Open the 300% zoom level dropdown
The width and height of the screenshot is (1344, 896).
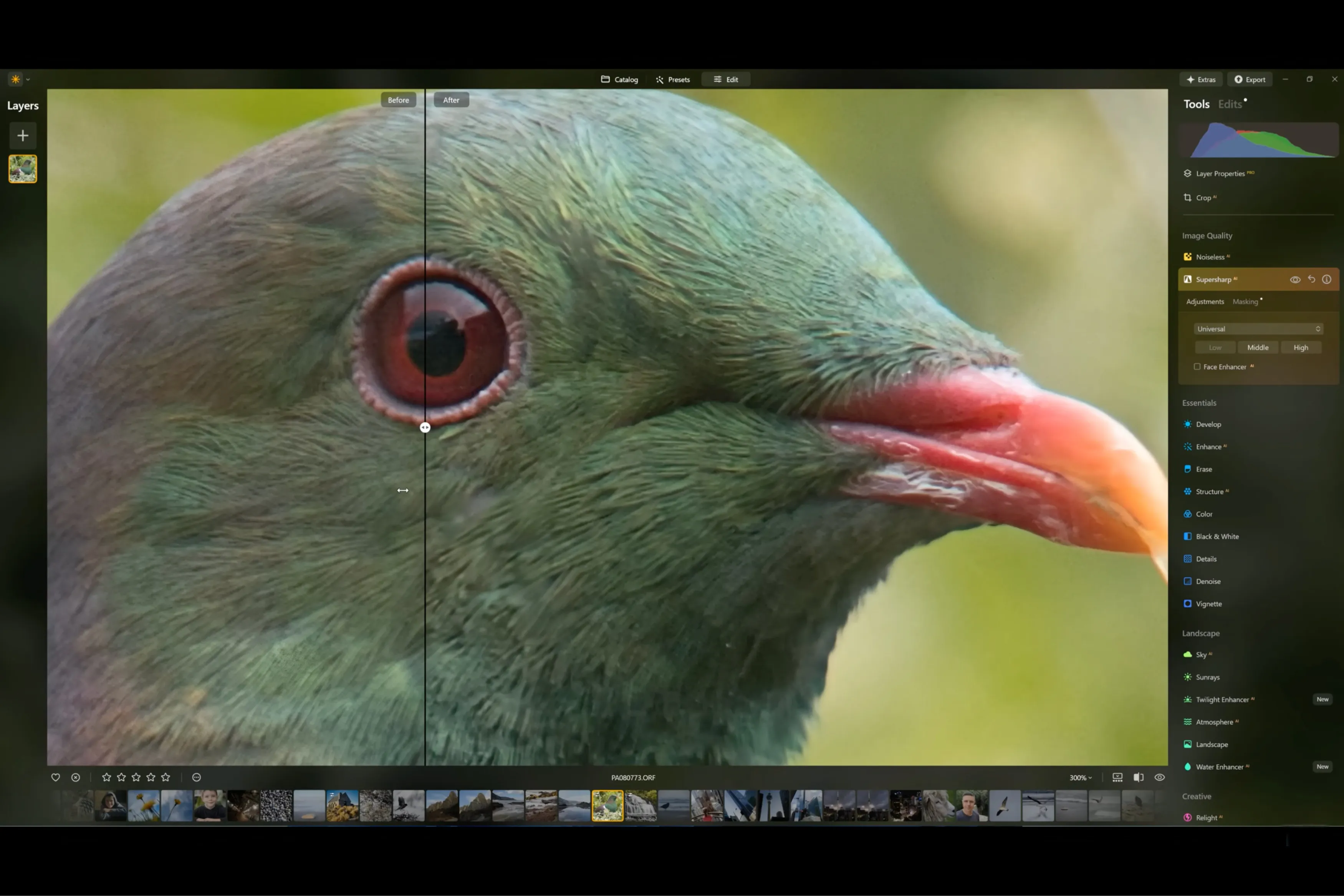coord(1080,778)
